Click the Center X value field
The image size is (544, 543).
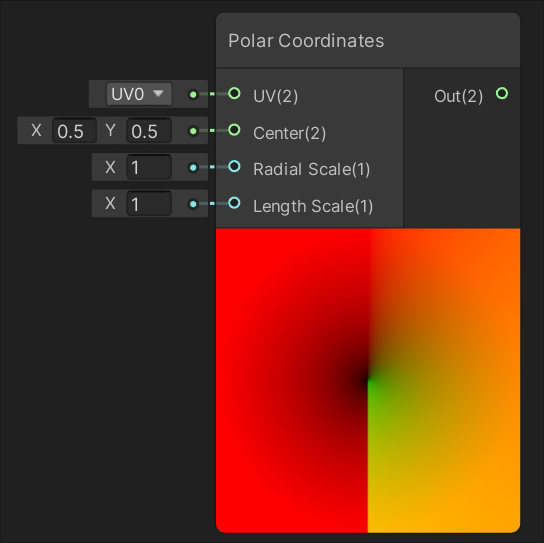pyautogui.click(x=74, y=131)
